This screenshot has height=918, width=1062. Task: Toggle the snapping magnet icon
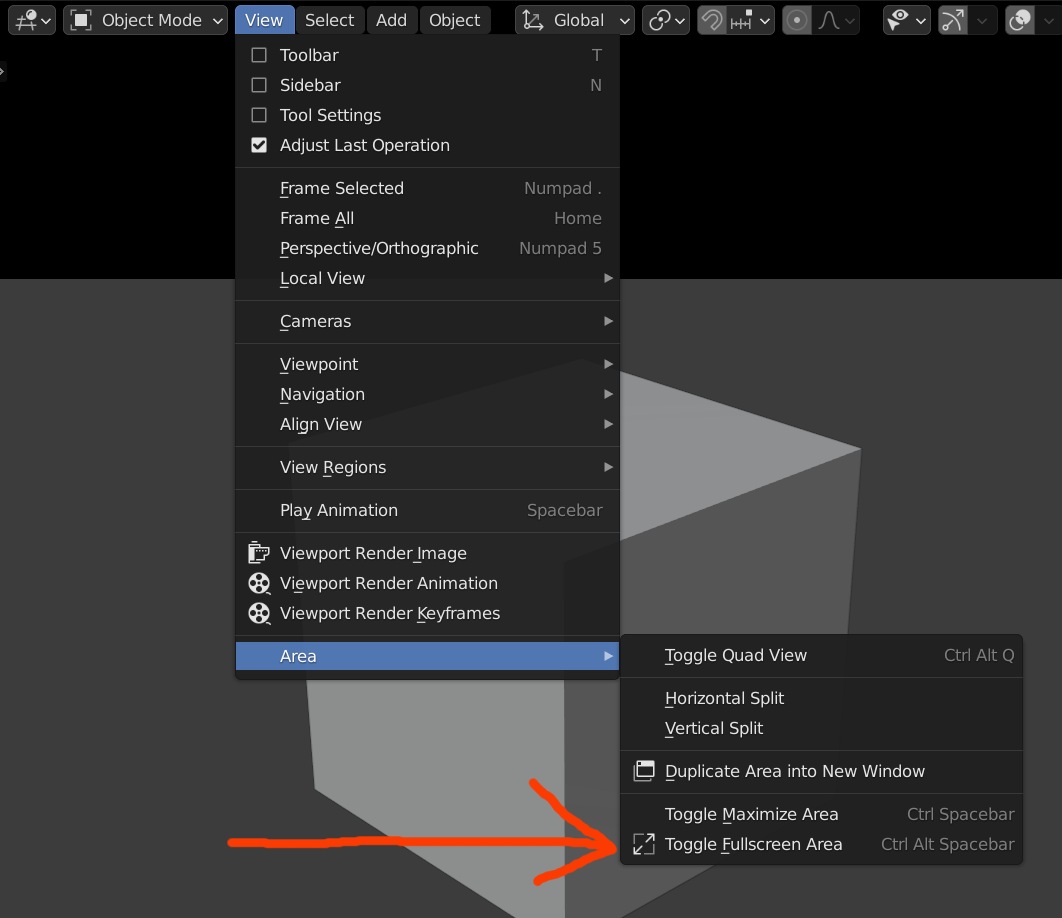point(712,20)
